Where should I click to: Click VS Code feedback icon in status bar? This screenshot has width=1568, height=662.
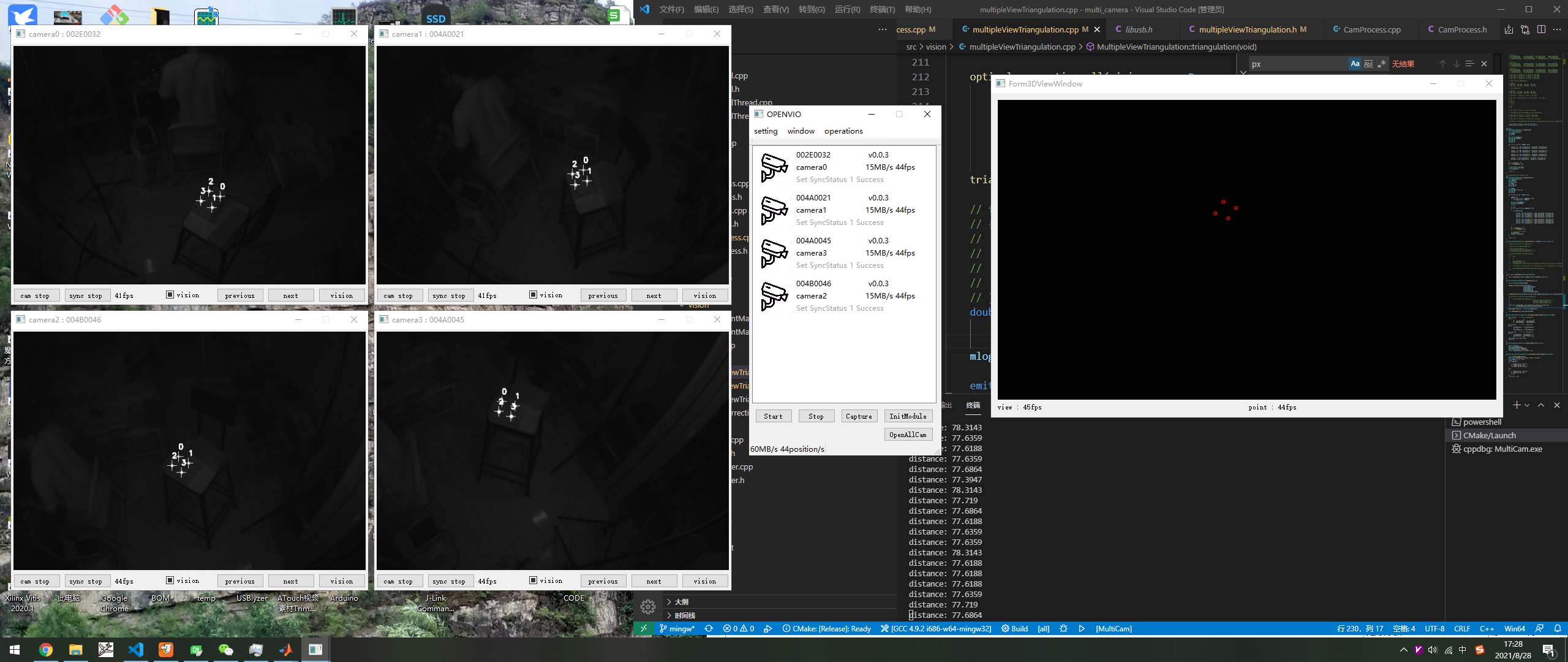[1539, 628]
